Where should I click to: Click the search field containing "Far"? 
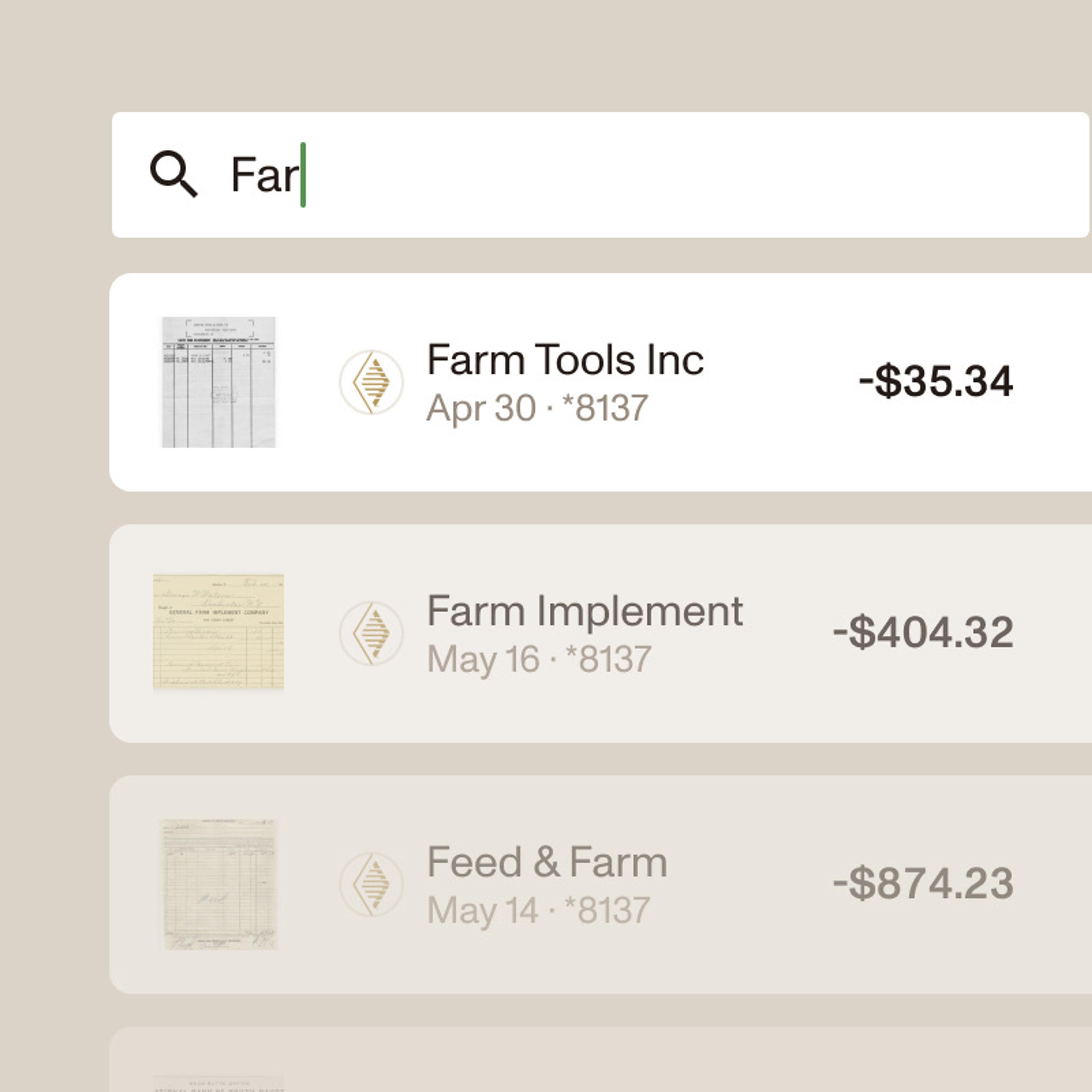tap(599, 175)
